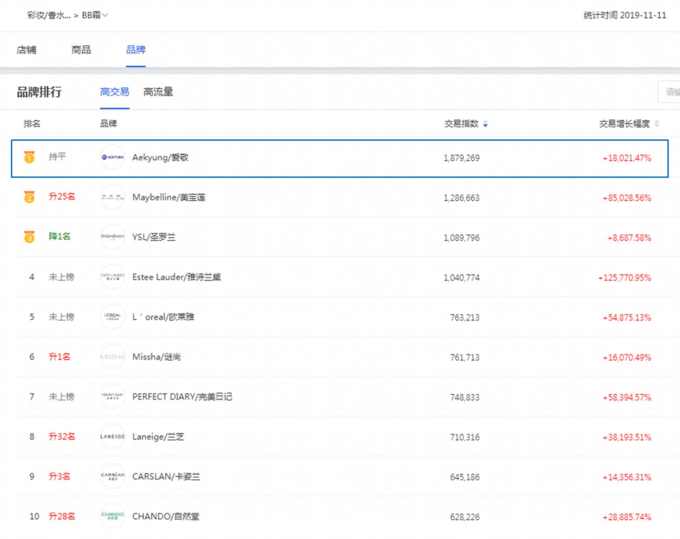680x539 pixels.
Task: Open the Estee Lauder brand logo
Action: tap(113, 277)
